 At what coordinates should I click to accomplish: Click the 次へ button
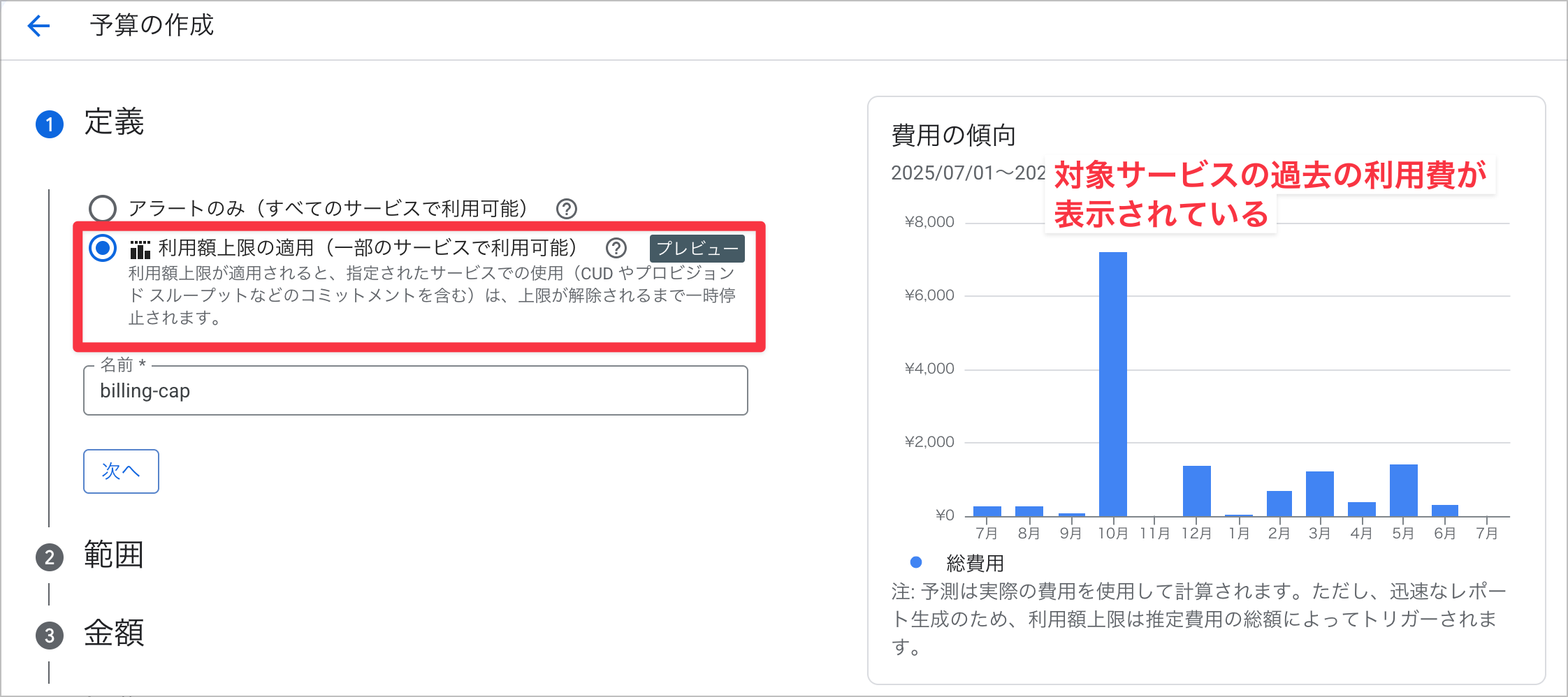click(x=121, y=471)
